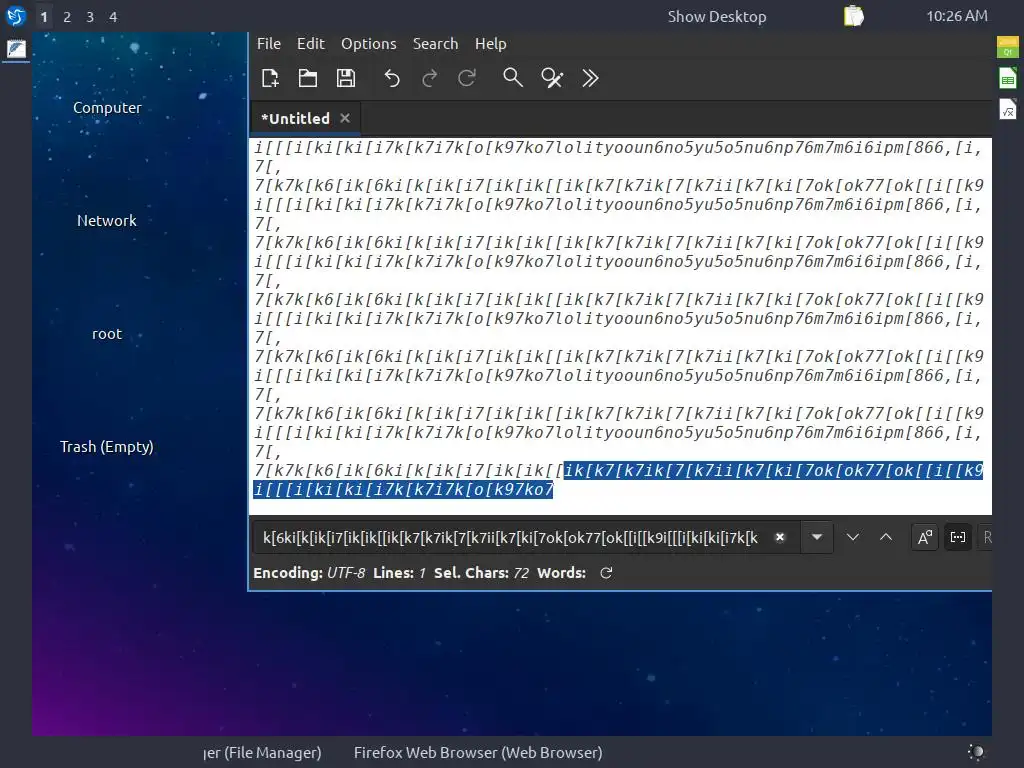
Task: Open the Edit menu
Action: click(310, 44)
